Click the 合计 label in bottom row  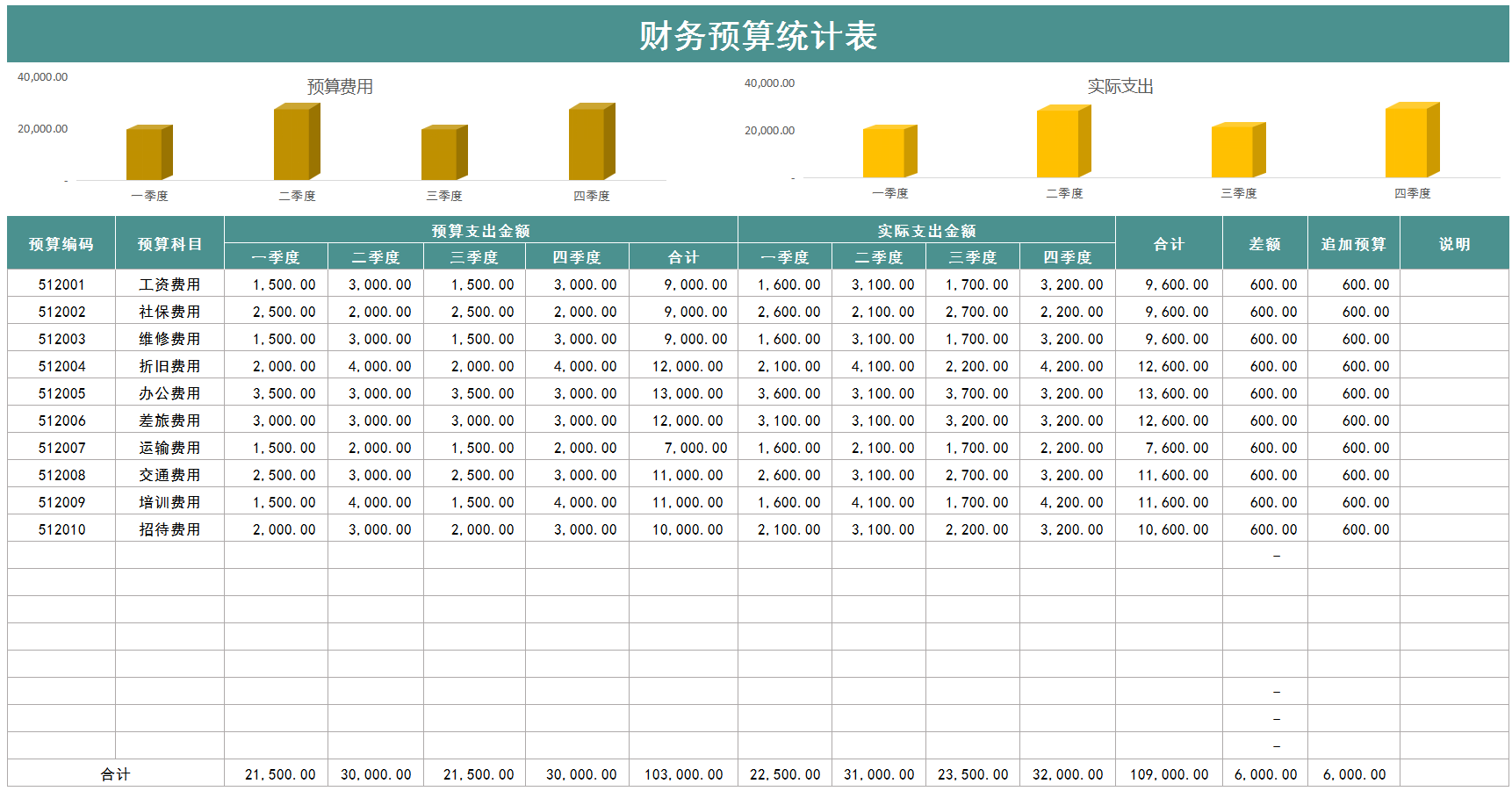pyautogui.click(x=115, y=774)
